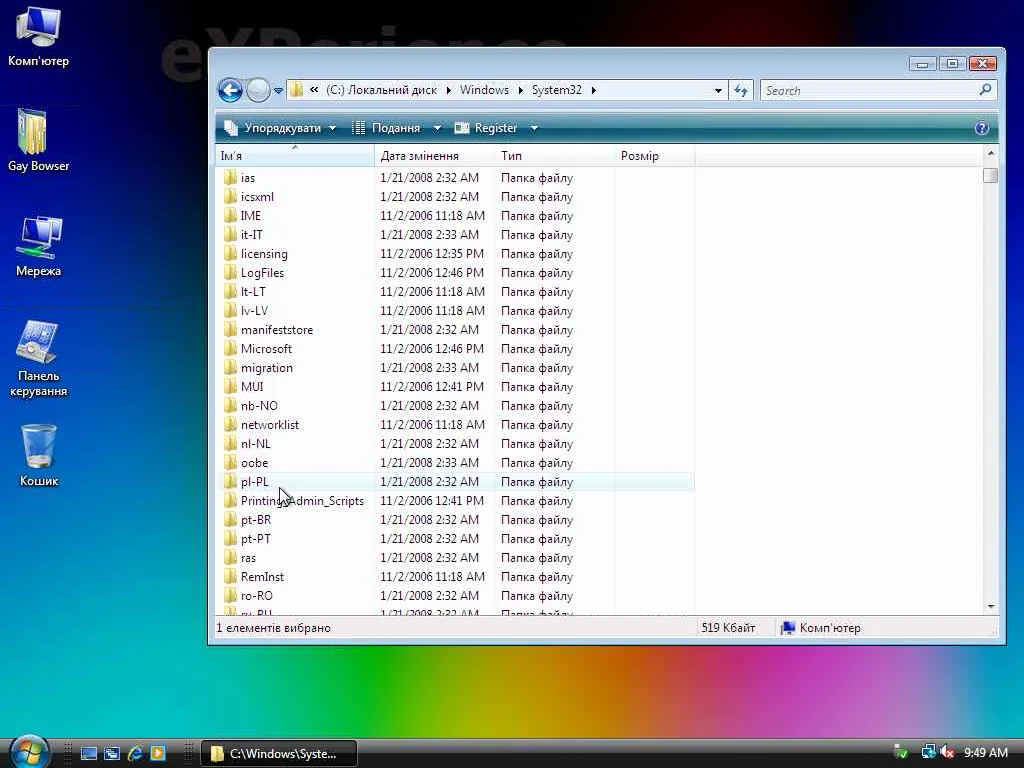
Task: Select the manifeststore folder
Action: click(277, 330)
